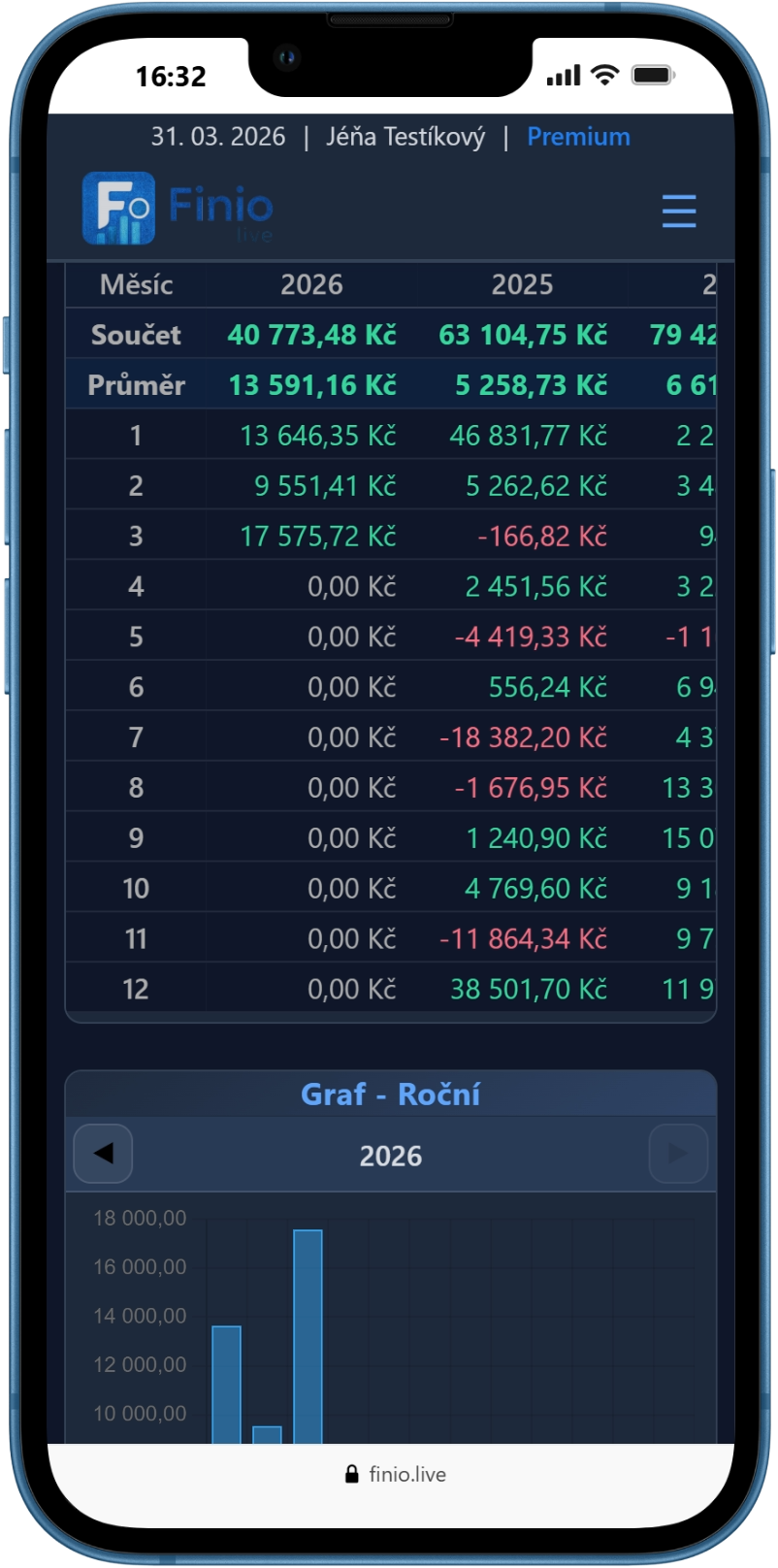This screenshot has width=778, height=1568.
Task: Click the first bar in yearly chart
Action: (226, 1386)
